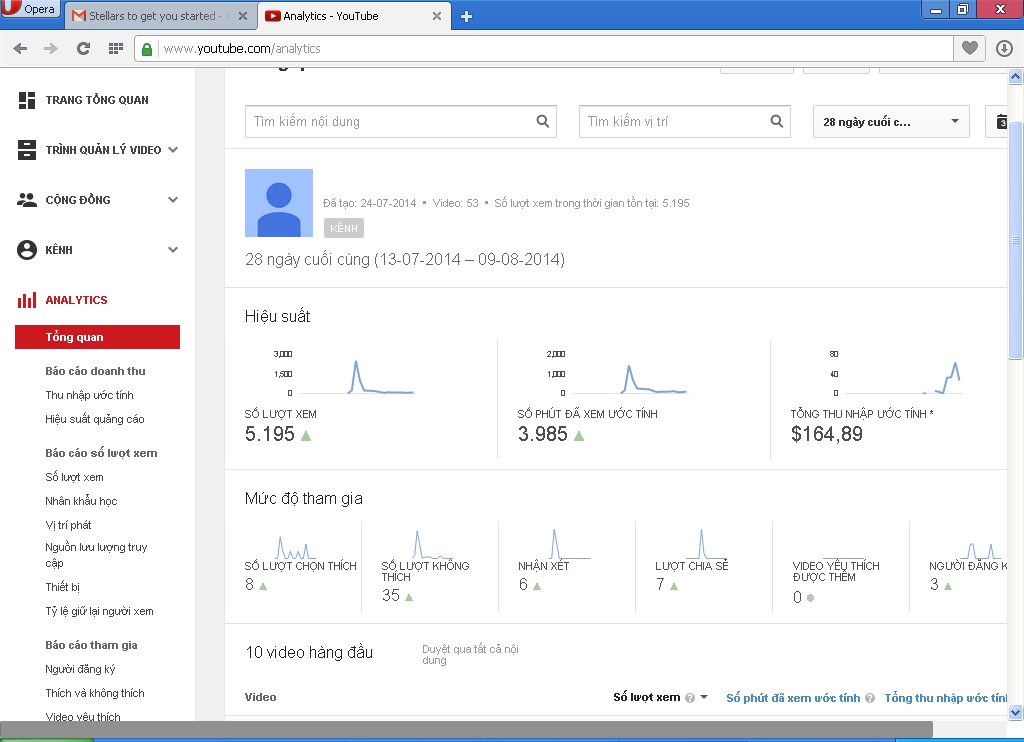Image resolution: width=1024 pixels, height=742 pixels.
Task: Expand the Cộng đồng sidebar section
Action: tap(172, 200)
